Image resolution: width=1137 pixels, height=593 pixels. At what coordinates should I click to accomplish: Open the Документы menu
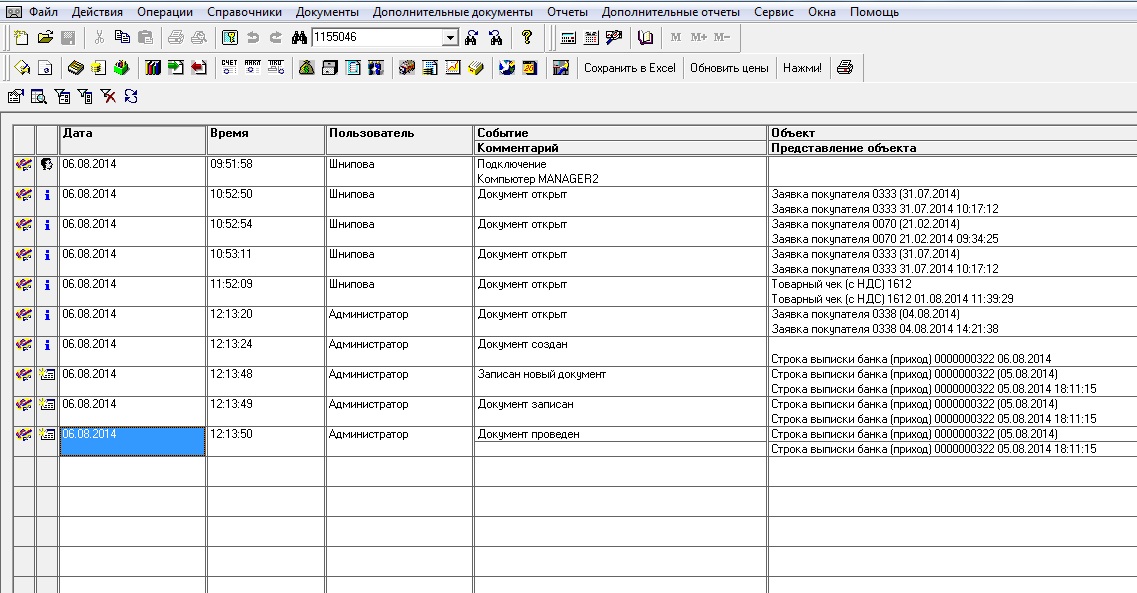327,12
